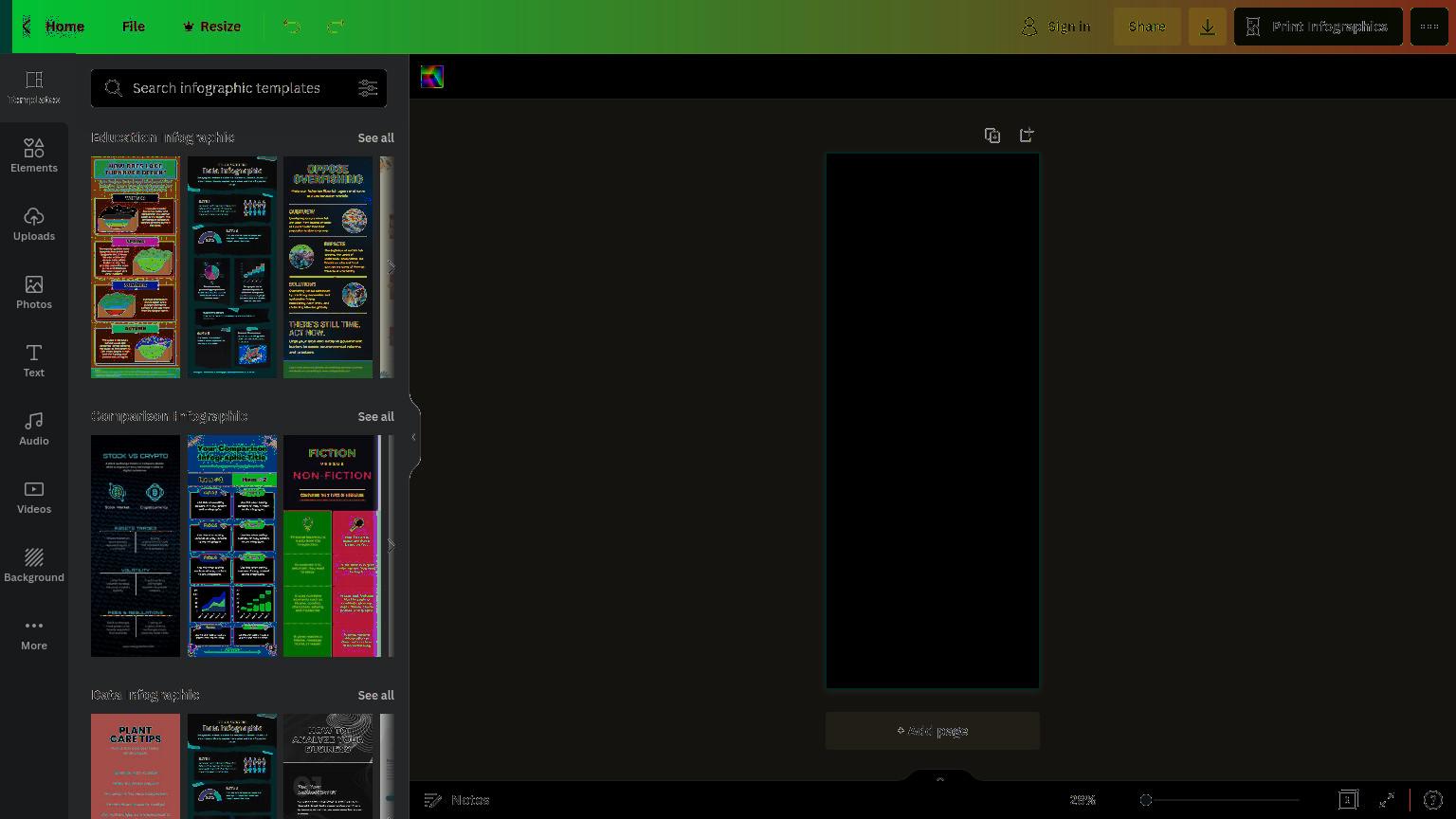Click the Add page button

coord(933,731)
